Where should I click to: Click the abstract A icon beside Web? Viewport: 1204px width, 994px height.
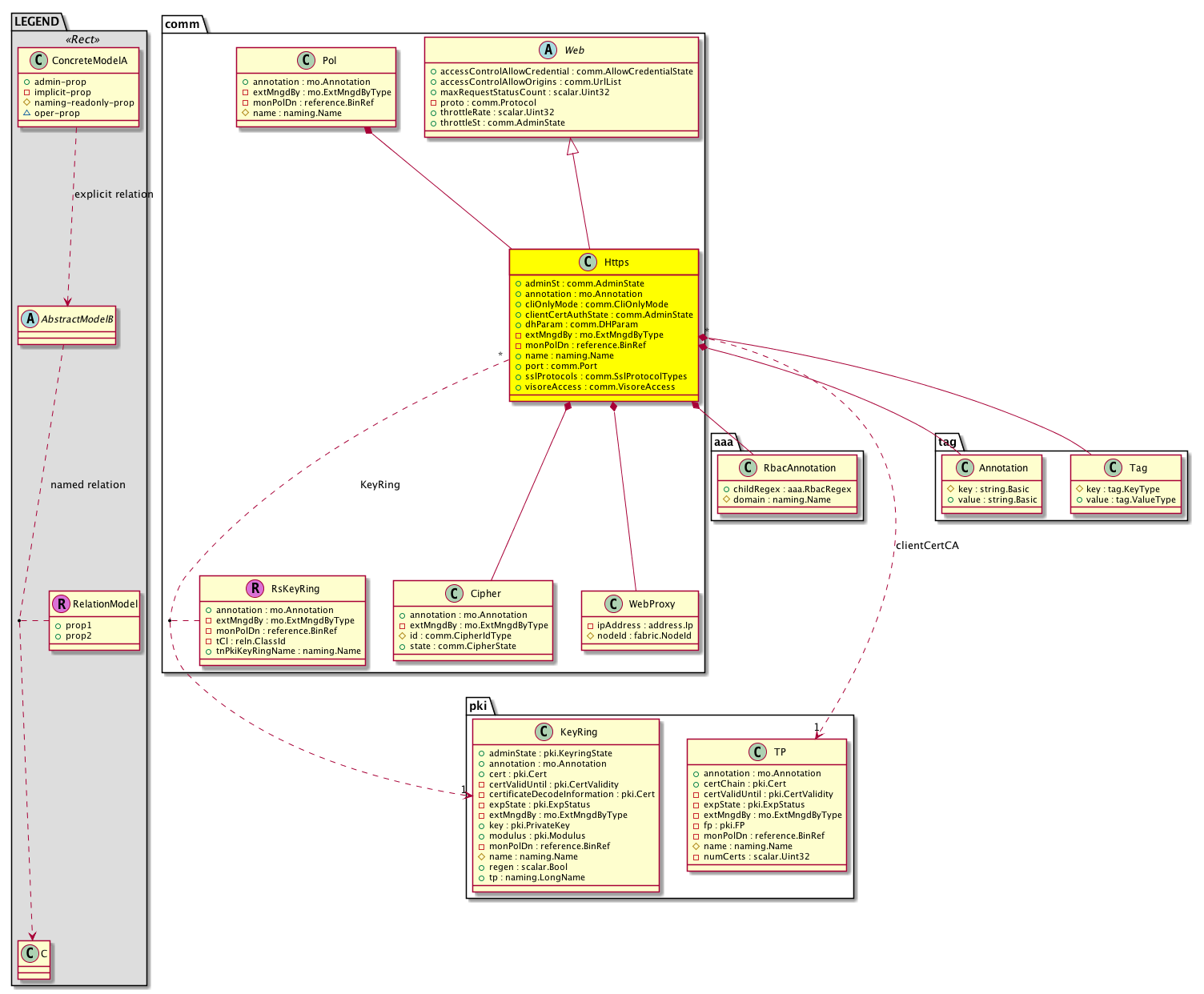pos(548,50)
